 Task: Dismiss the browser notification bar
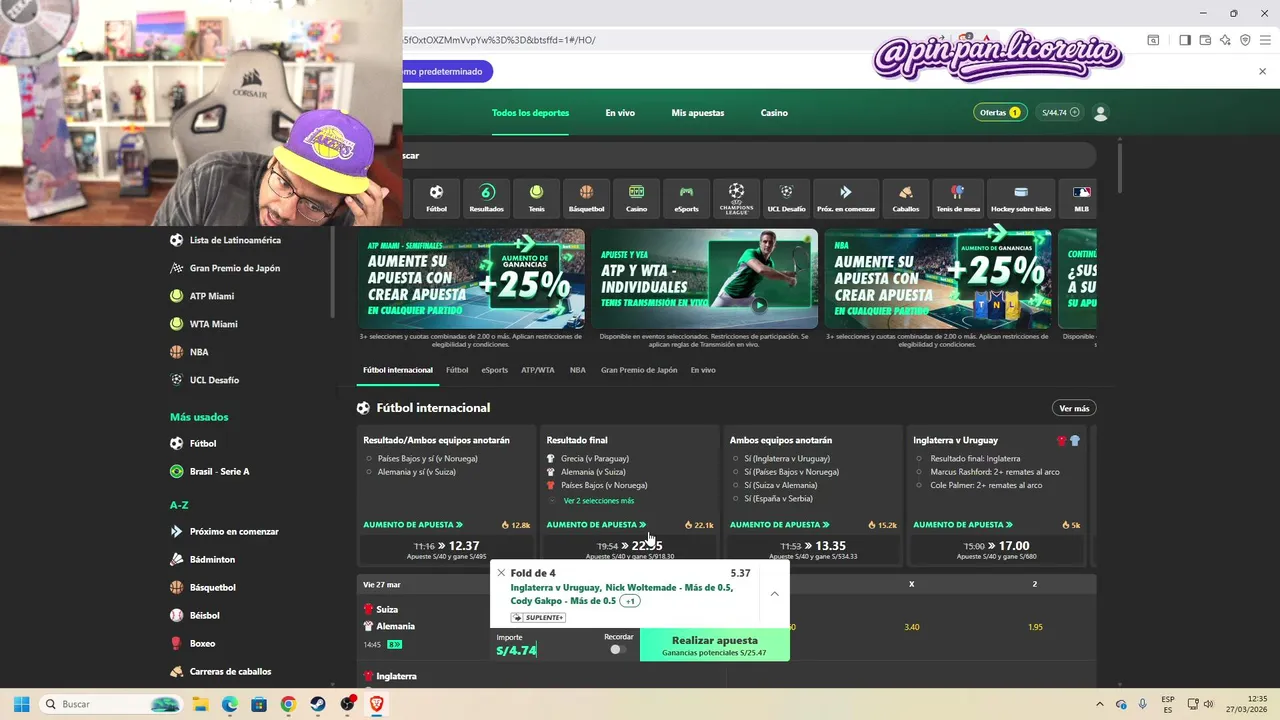tap(1262, 71)
